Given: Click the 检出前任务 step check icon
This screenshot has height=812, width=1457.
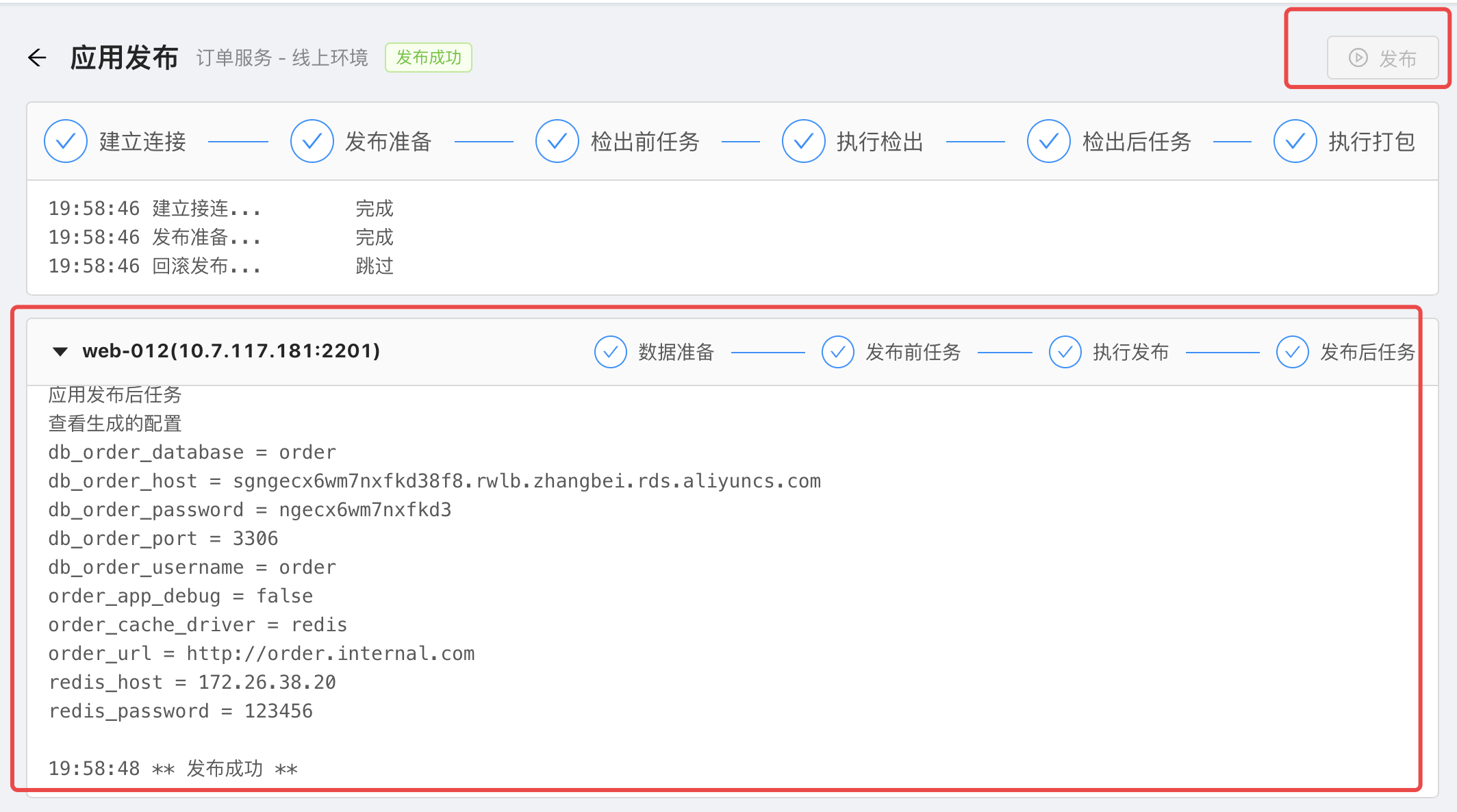Looking at the screenshot, I should (557, 141).
